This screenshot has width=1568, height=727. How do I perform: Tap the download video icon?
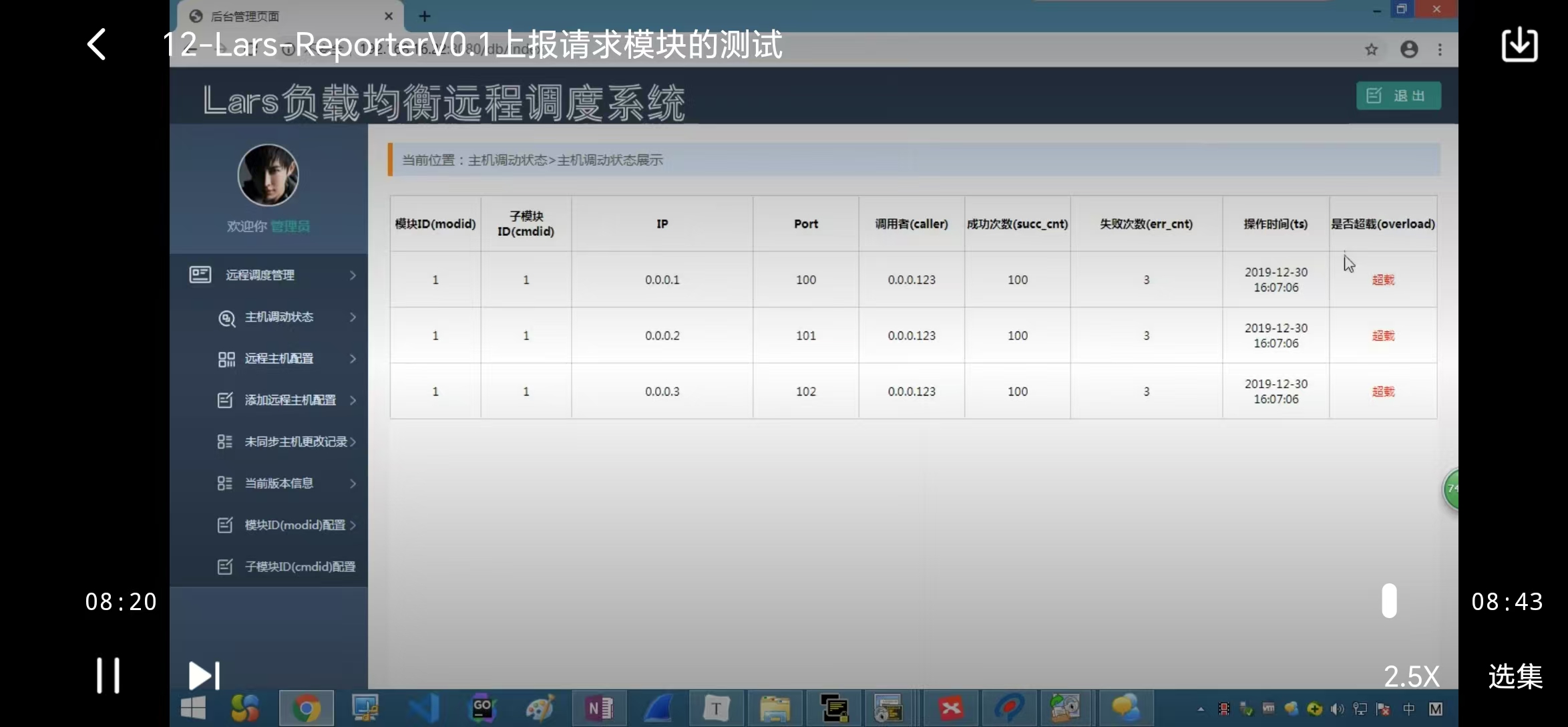pyautogui.click(x=1519, y=45)
